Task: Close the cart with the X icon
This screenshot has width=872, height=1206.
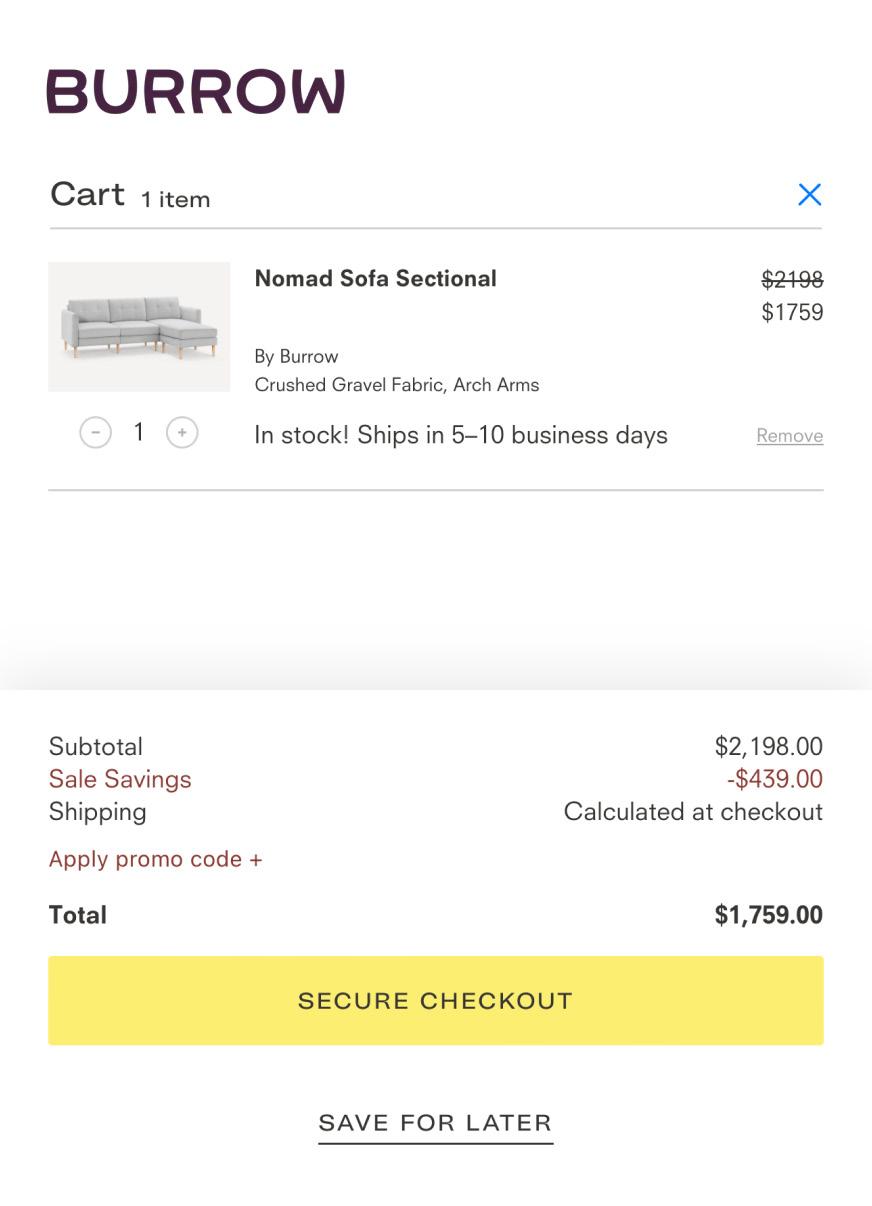Action: (809, 195)
